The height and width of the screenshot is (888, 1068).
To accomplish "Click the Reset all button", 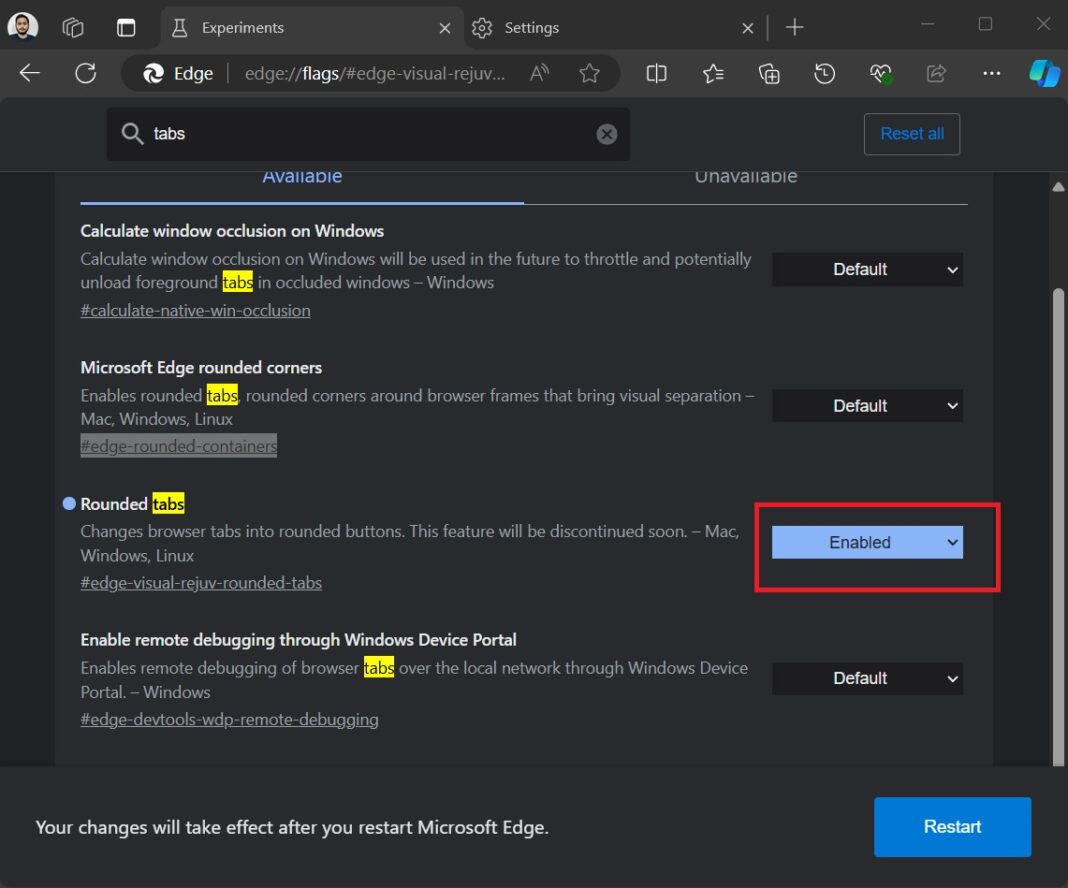I will point(911,133).
